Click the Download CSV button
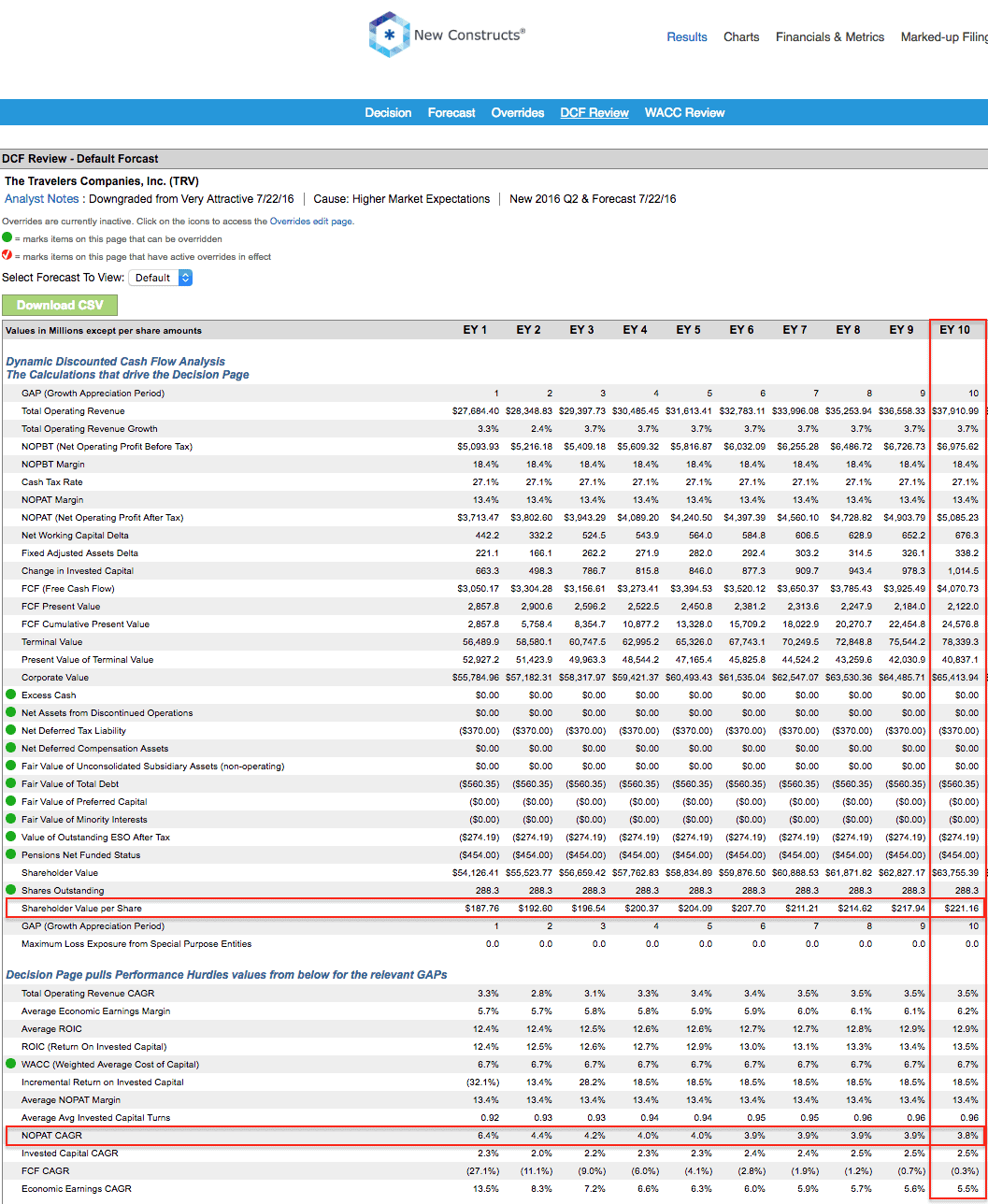Viewport: 988px width, 1204px height. (x=60, y=305)
